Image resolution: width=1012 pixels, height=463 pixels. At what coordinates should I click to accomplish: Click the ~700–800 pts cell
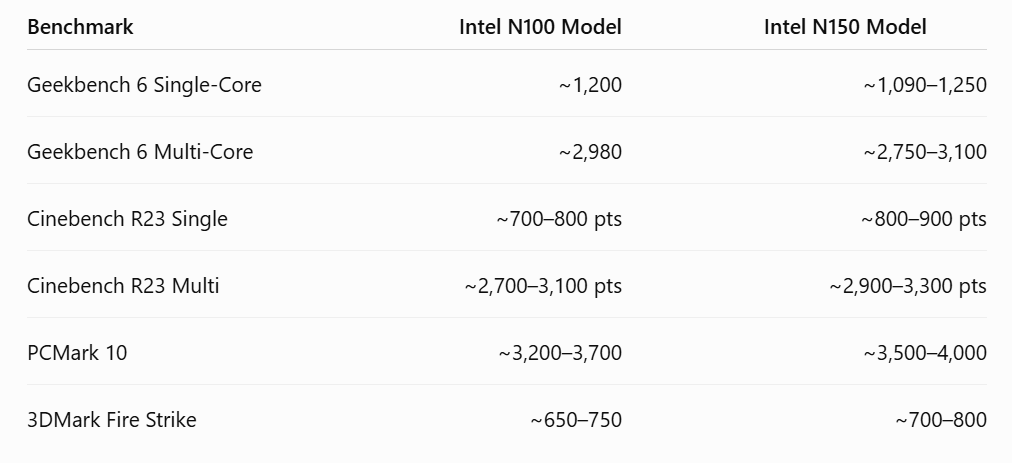point(559,220)
